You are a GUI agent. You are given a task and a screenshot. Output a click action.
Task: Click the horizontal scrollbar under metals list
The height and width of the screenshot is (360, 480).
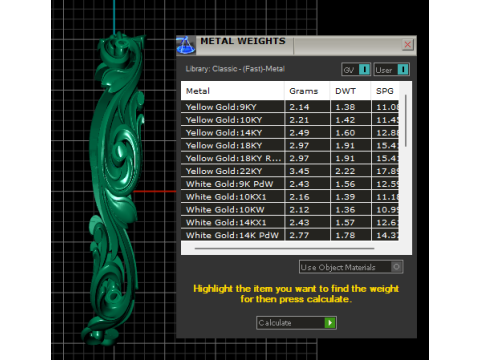coord(284,248)
